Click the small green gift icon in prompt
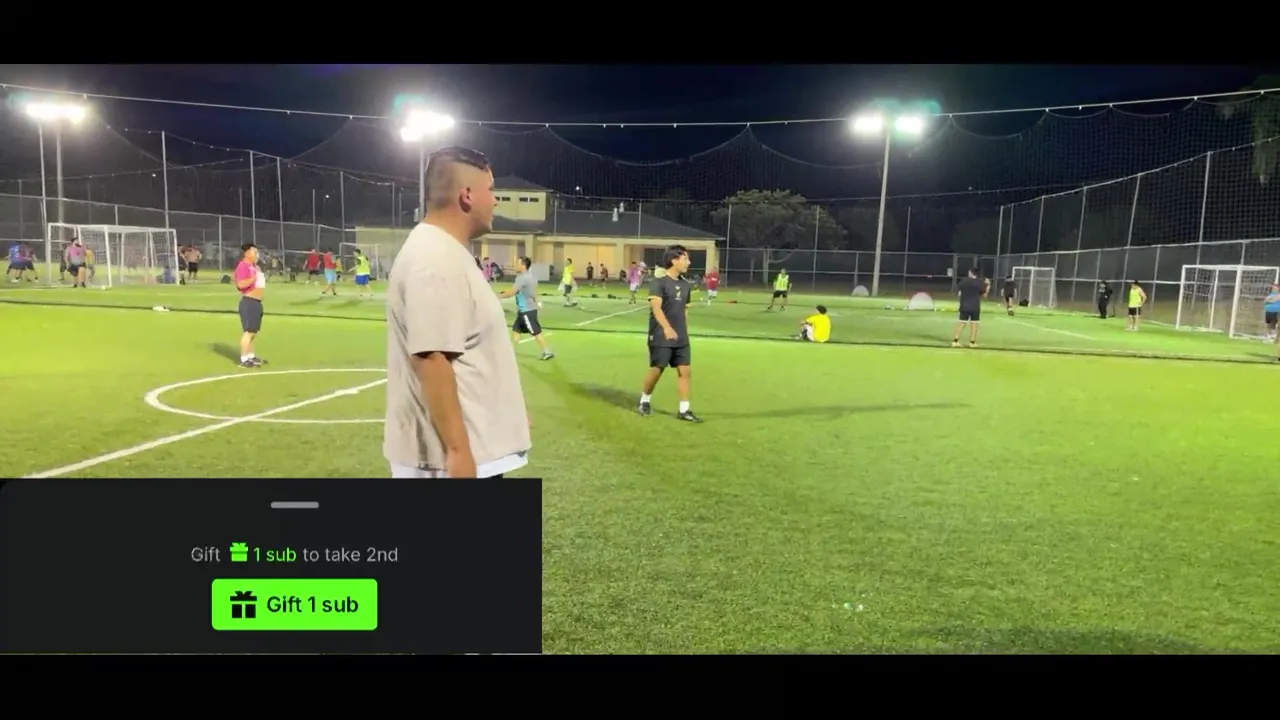This screenshot has height=720, width=1280. click(239, 552)
